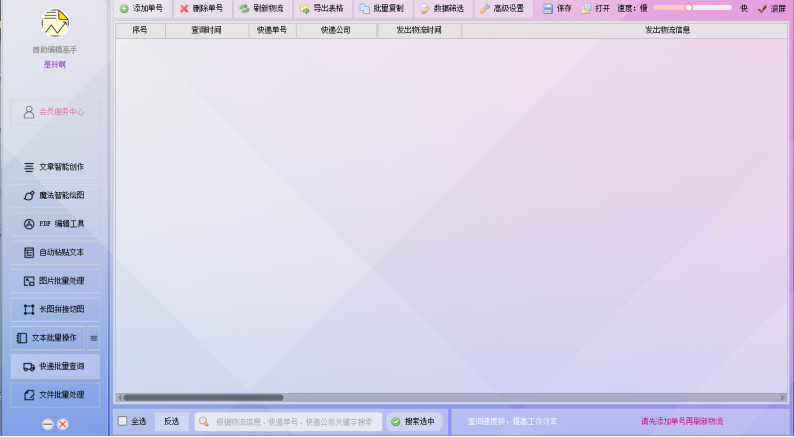This screenshot has width=794, height=437.
Task: Click the username 是羚啊 link
Action: point(55,64)
